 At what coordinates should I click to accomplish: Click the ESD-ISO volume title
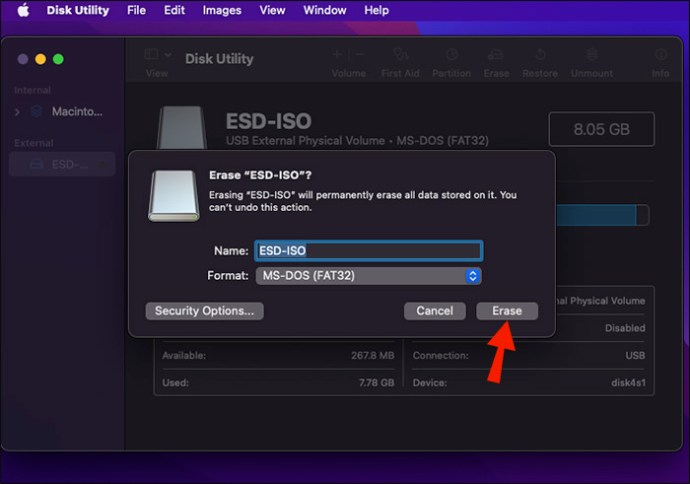click(x=268, y=121)
